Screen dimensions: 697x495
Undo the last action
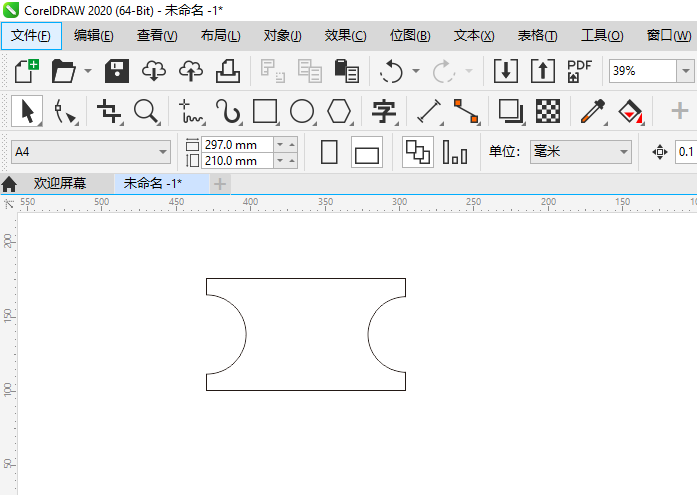[x=391, y=71]
